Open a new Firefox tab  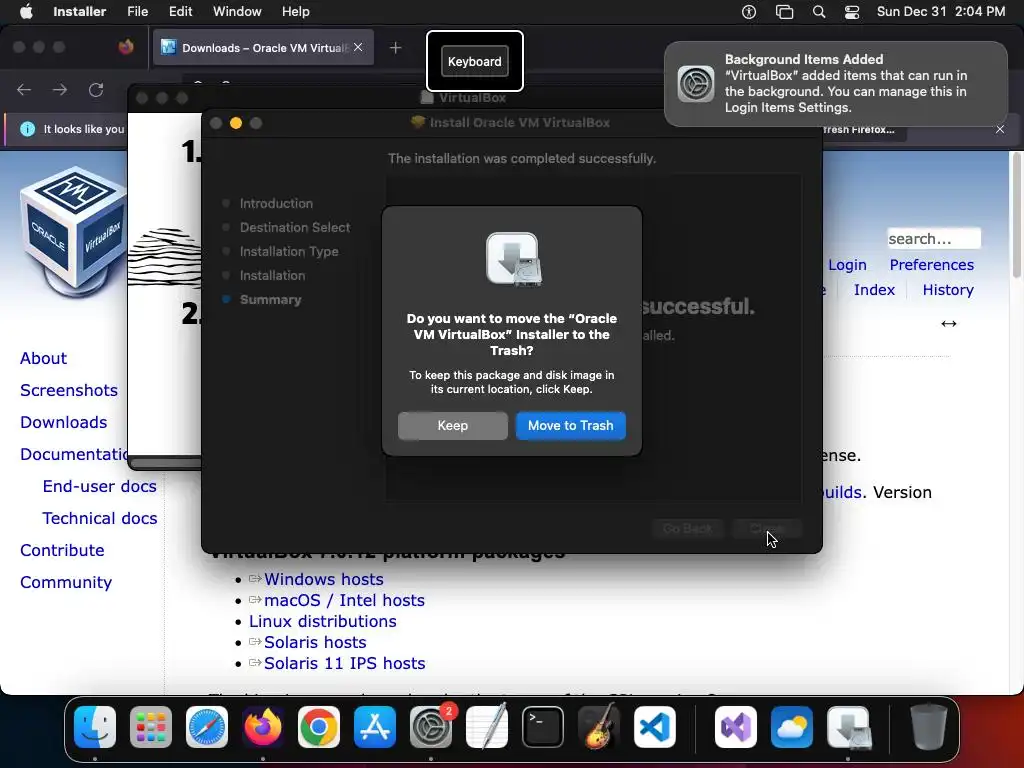(x=395, y=48)
